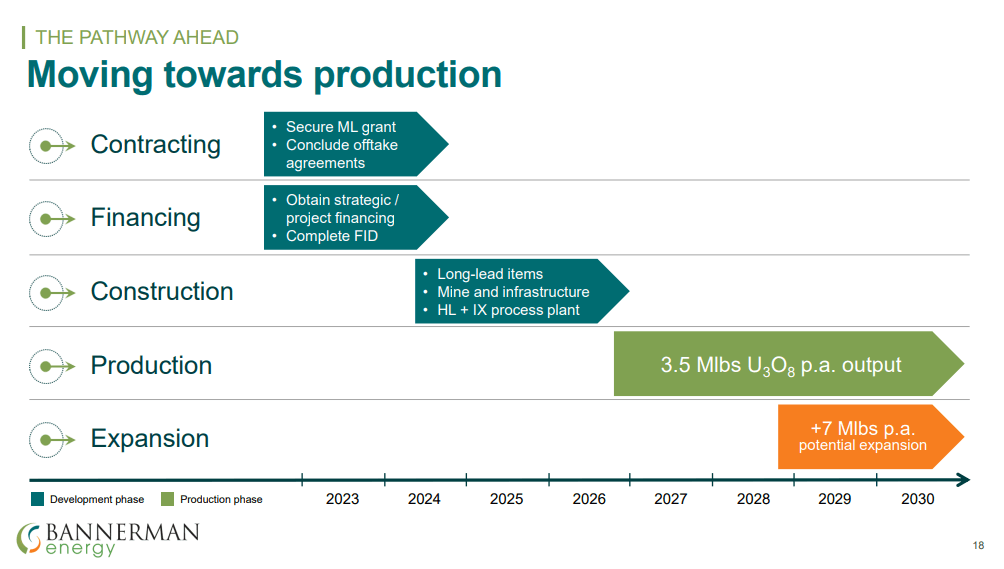Viewport: 1004px width, 569px height.
Task: Click the slide page number 18
Action: [x=978, y=545]
